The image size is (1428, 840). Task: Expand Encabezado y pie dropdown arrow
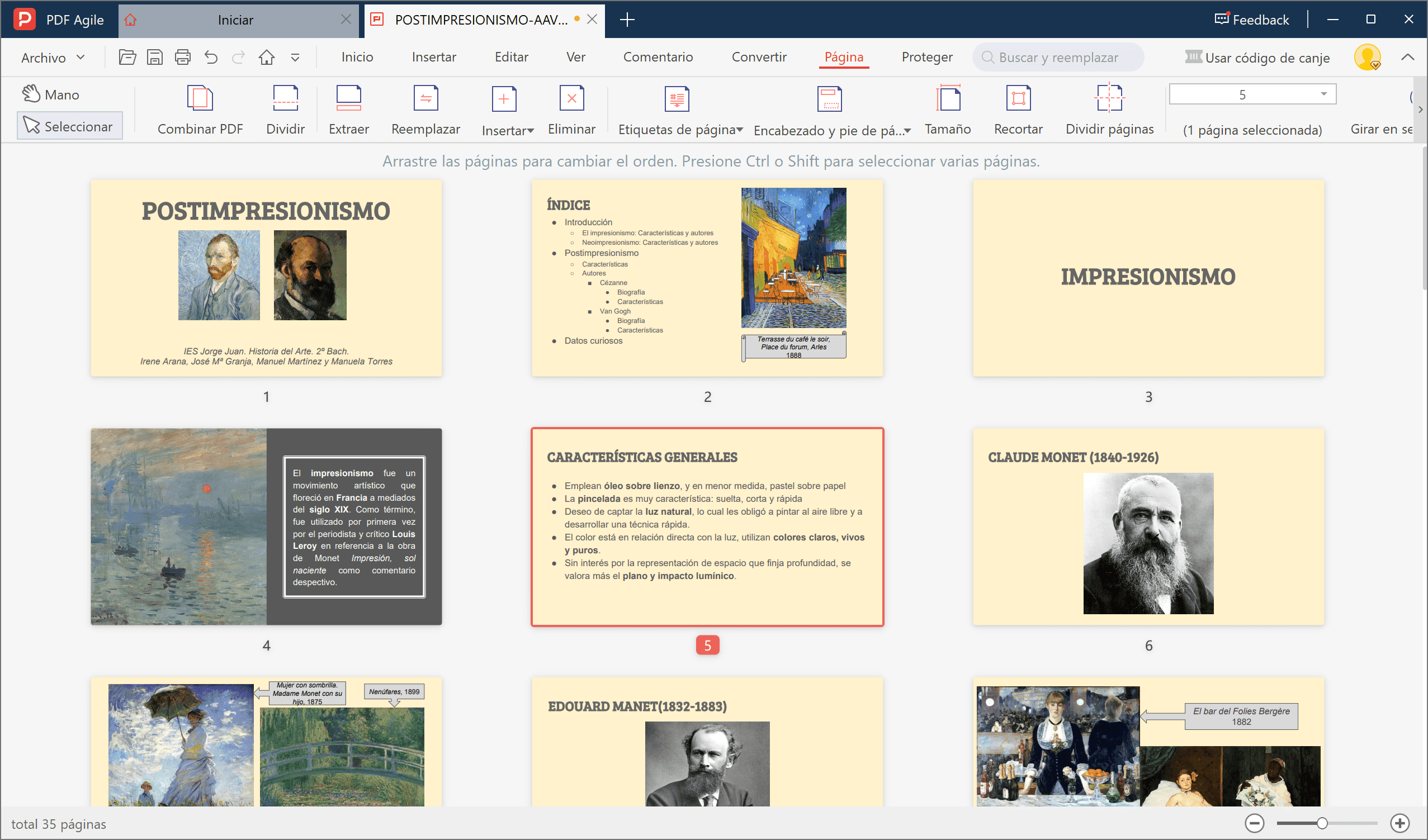907,131
